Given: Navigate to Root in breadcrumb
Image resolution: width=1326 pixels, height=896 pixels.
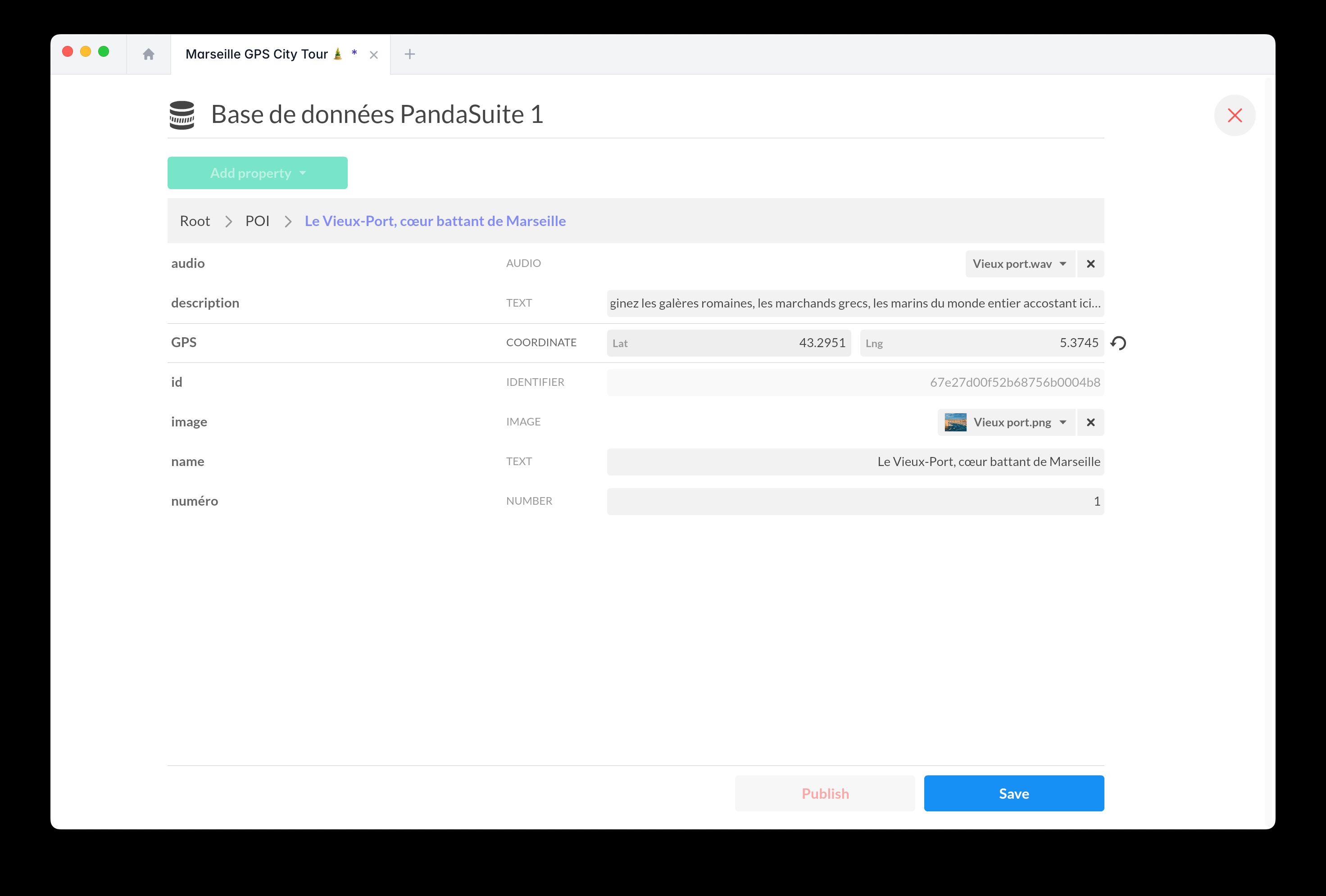Looking at the screenshot, I should tap(195, 221).
